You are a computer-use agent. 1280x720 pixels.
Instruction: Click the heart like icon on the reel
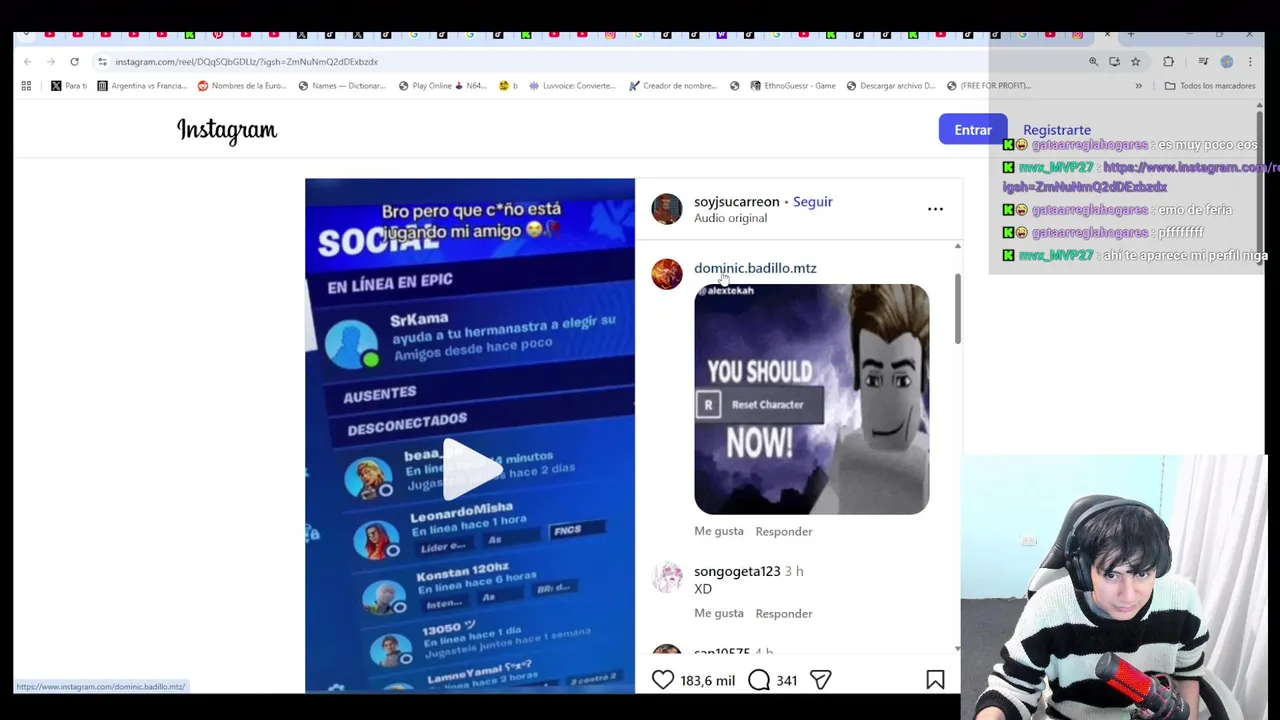(662, 680)
